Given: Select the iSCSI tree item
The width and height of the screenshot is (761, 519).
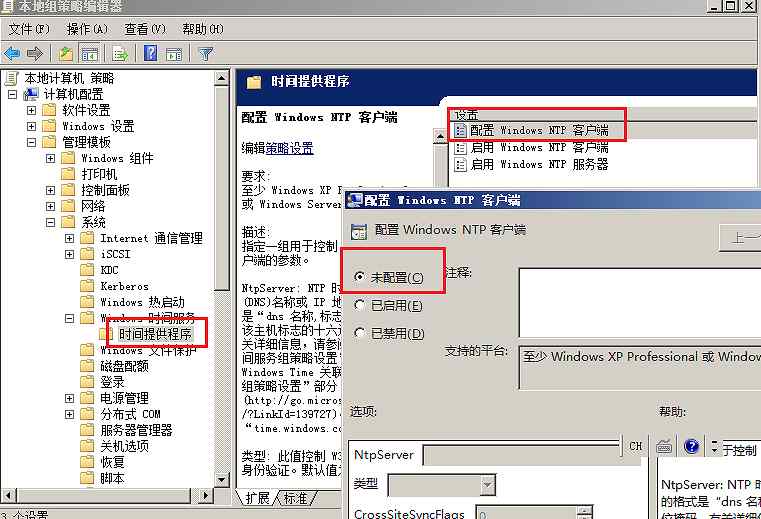Looking at the screenshot, I should tap(116, 254).
